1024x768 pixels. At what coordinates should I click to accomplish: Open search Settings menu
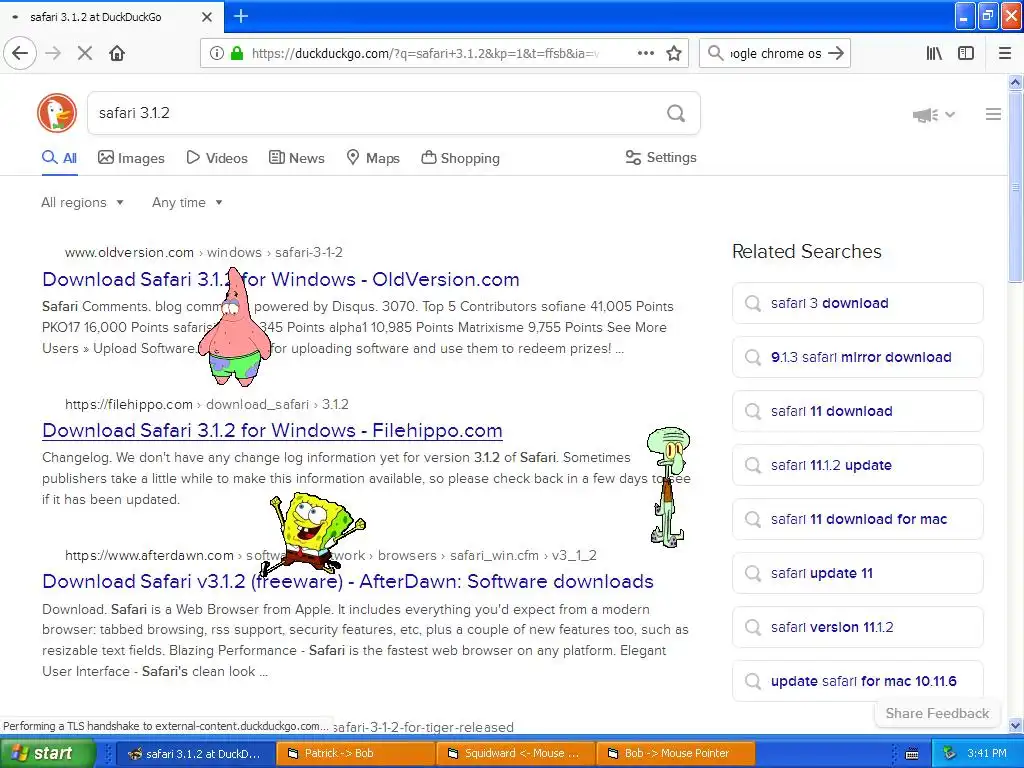coord(661,157)
